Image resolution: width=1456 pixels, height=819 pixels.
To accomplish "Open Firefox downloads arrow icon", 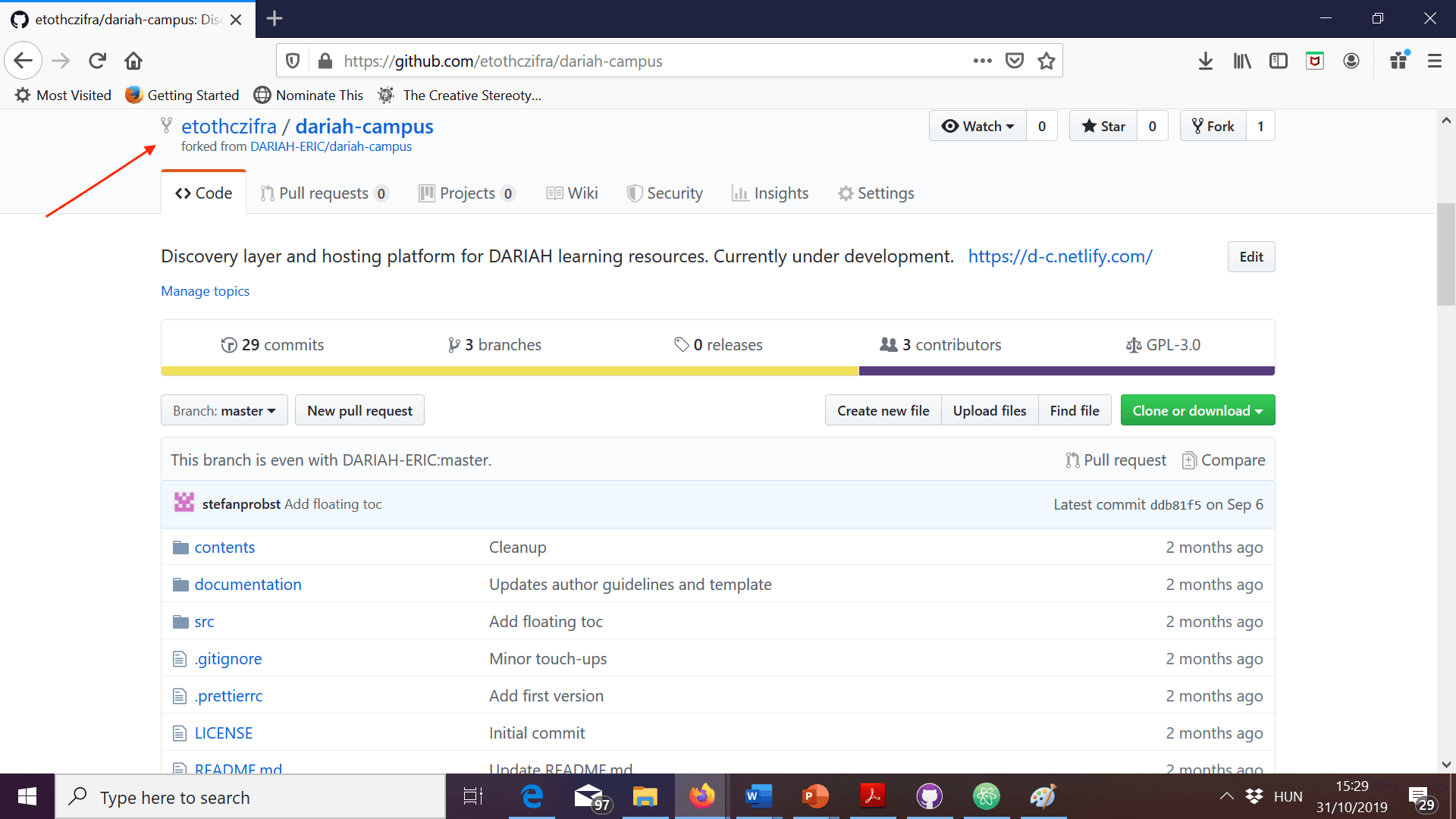I will (x=1205, y=61).
